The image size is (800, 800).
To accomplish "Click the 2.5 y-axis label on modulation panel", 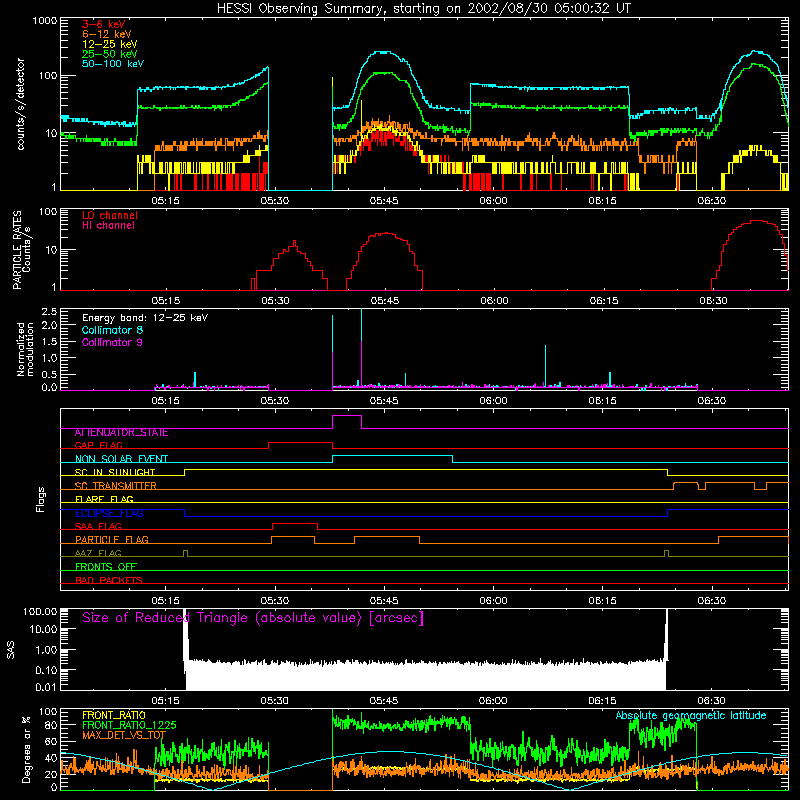I will pyautogui.click(x=49, y=311).
